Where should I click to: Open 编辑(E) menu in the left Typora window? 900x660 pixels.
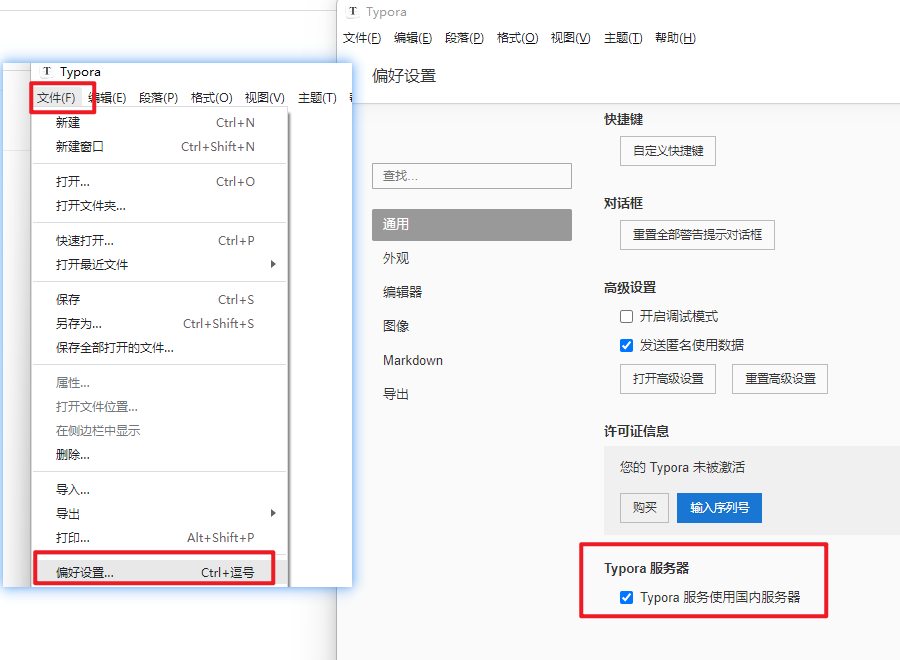[x=107, y=98]
